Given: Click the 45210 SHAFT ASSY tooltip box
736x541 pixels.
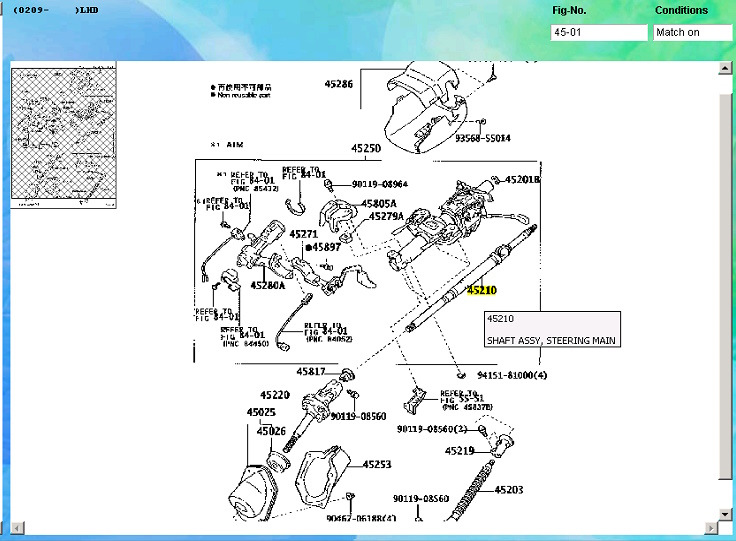Looking at the screenshot, I should 552,329.
